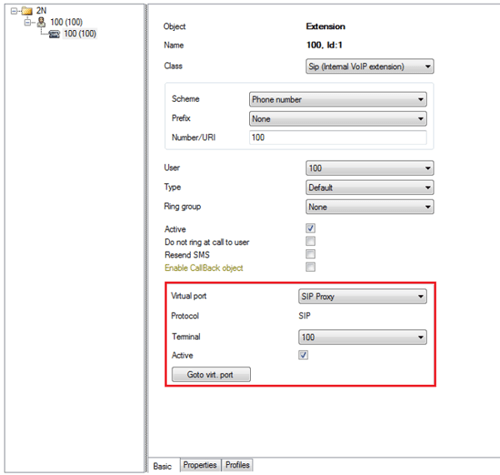Enable the Resend SMS checkbox
The width and height of the screenshot is (500, 475).
click(x=310, y=254)
